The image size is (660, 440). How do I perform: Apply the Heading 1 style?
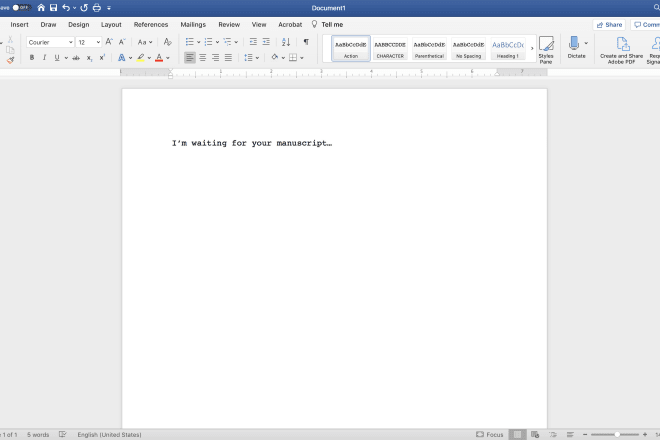508,49
